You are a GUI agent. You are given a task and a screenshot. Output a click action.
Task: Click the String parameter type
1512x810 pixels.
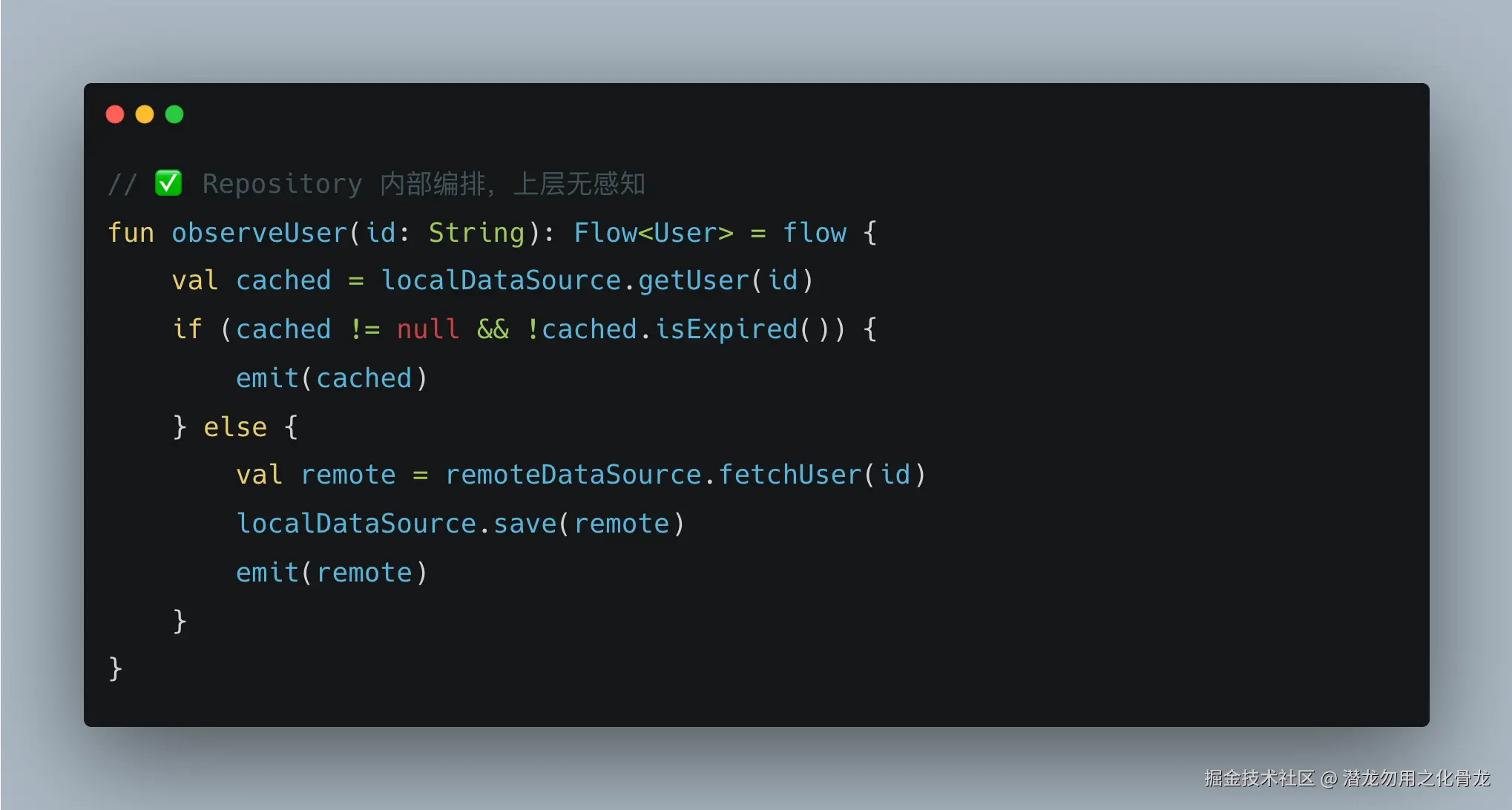point(476,233)
